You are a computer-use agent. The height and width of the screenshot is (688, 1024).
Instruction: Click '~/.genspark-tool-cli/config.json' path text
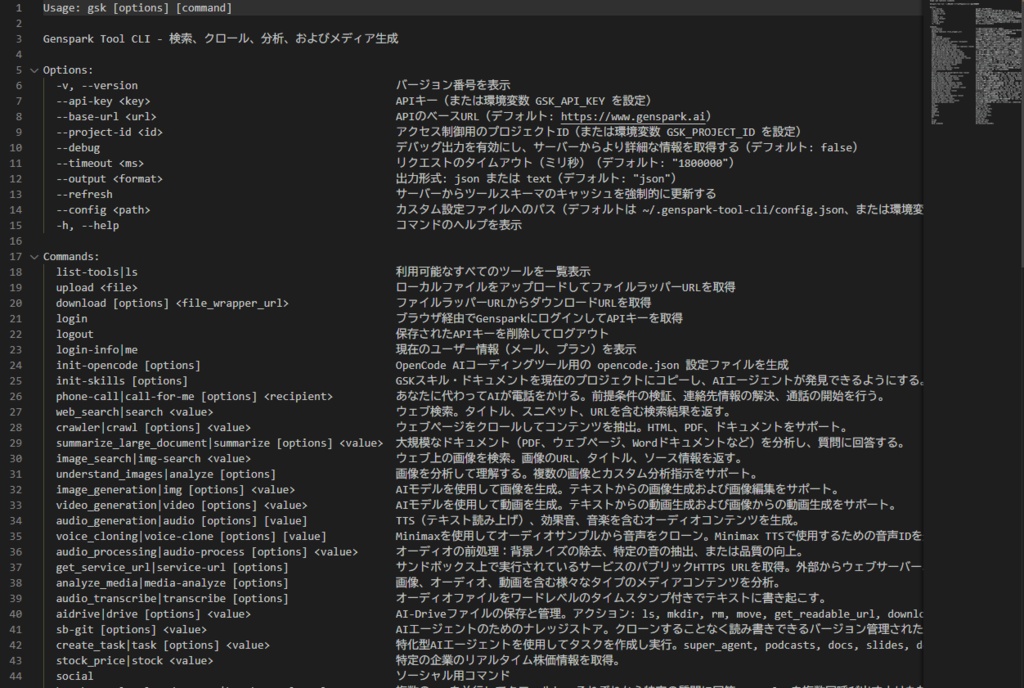743,210
